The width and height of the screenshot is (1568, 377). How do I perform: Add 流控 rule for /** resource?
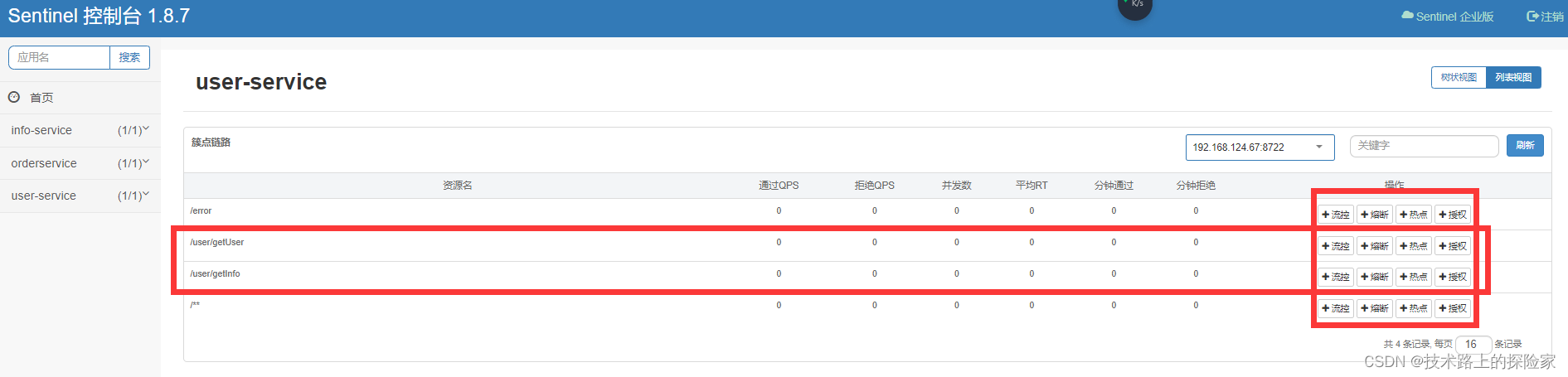point(1336,308)
